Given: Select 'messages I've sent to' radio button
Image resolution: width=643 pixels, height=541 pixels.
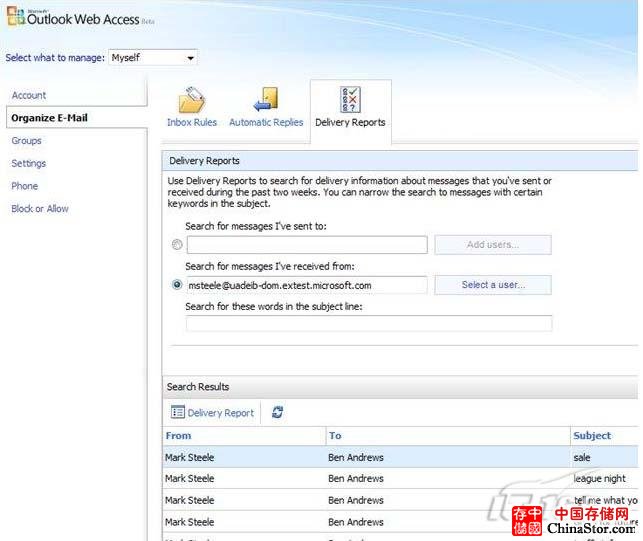Looking at the screenshot, I should pos(177,244).
